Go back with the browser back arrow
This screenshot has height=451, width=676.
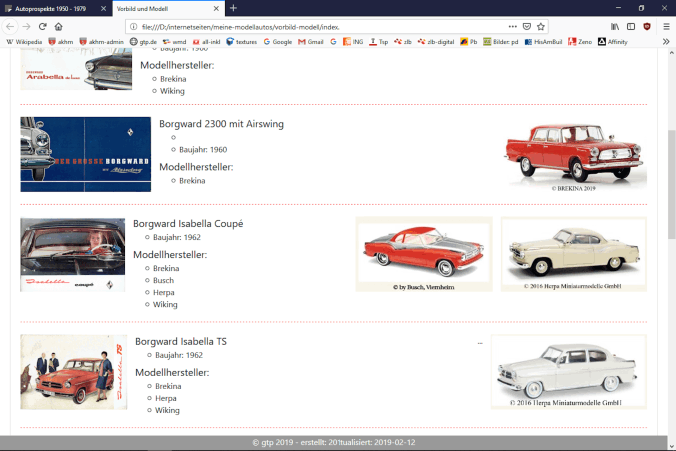10,27
